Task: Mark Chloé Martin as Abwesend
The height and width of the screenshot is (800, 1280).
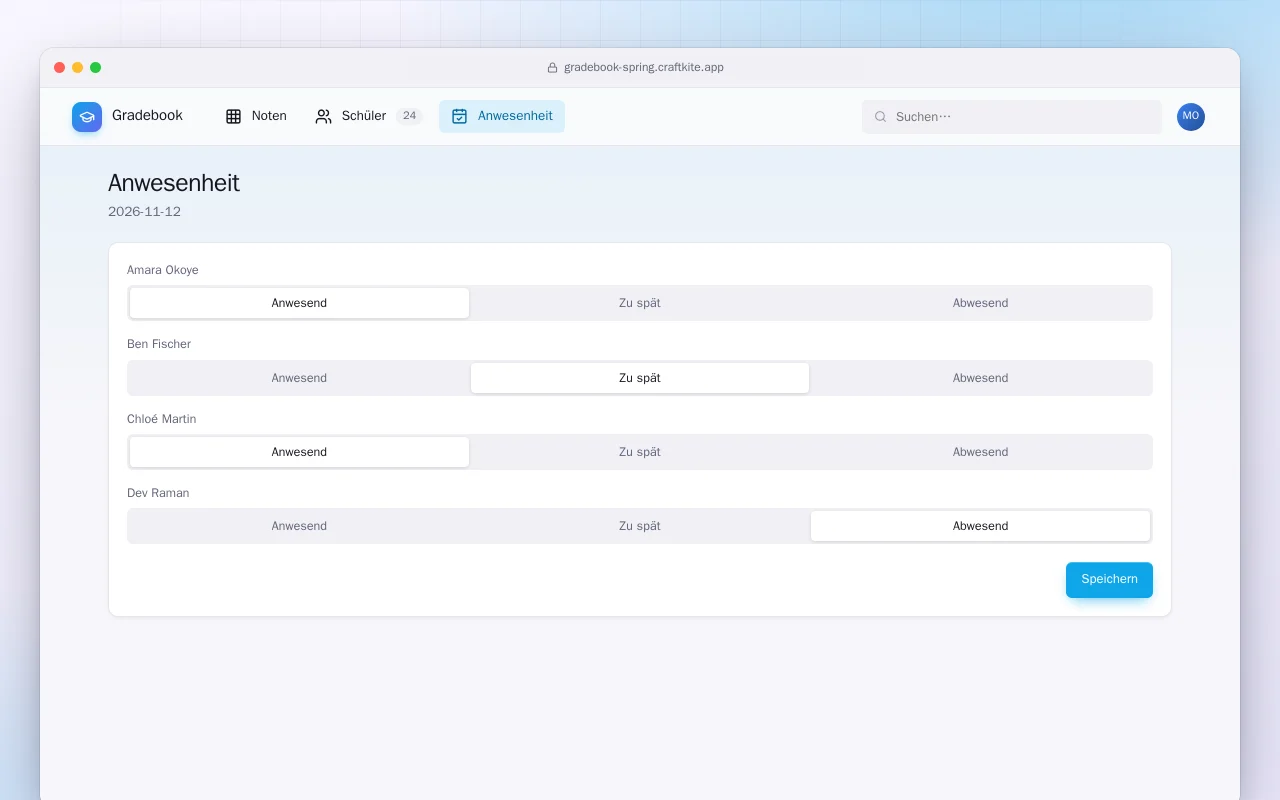Action: point(980,452)
